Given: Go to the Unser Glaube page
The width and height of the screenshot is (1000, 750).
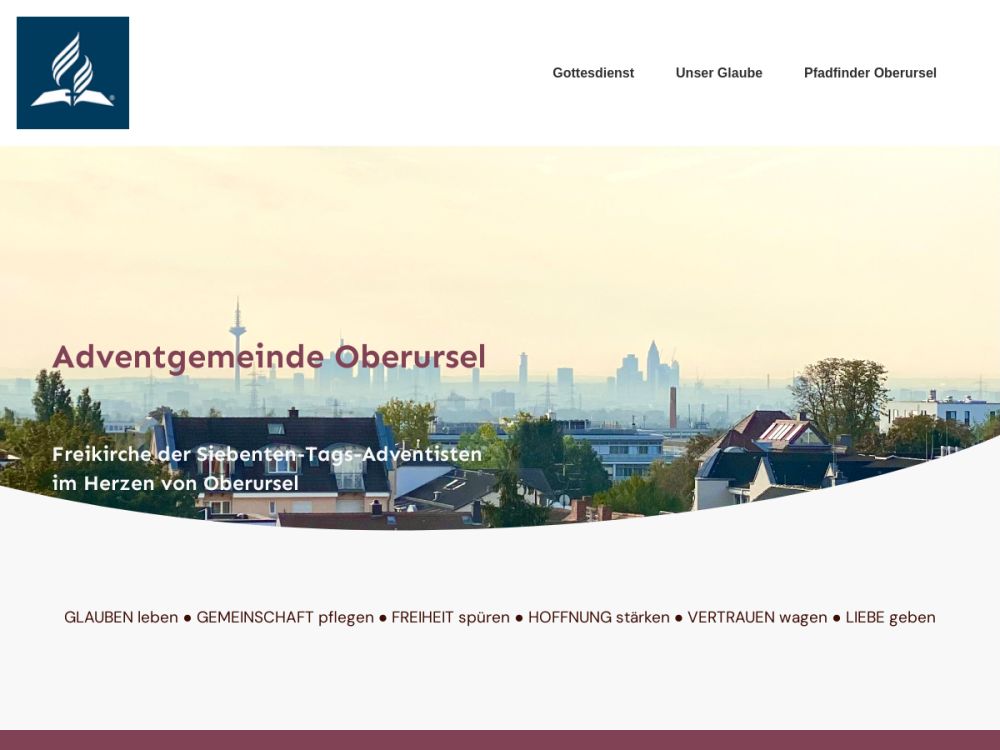Looking at the screenshot, I should (x=719, y=73).
